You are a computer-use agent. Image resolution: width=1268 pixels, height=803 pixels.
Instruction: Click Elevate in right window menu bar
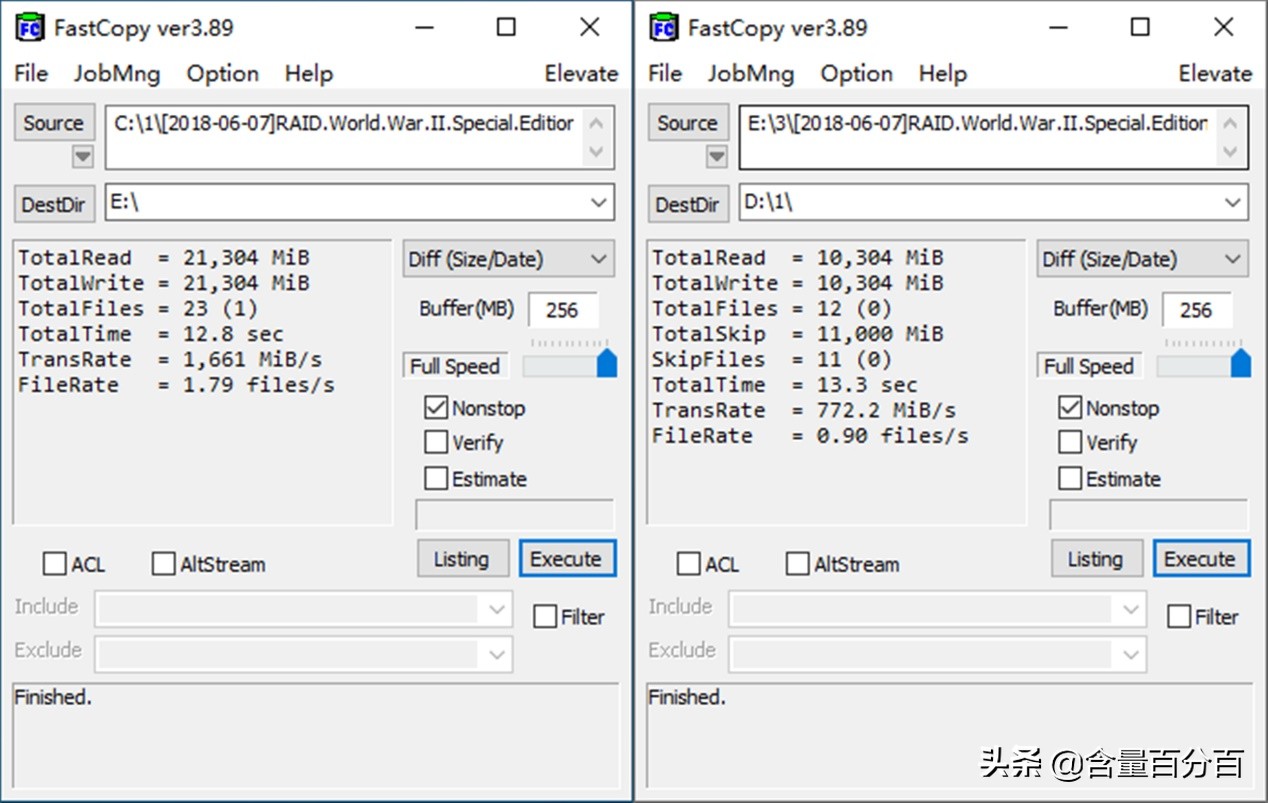(1215, 73)
